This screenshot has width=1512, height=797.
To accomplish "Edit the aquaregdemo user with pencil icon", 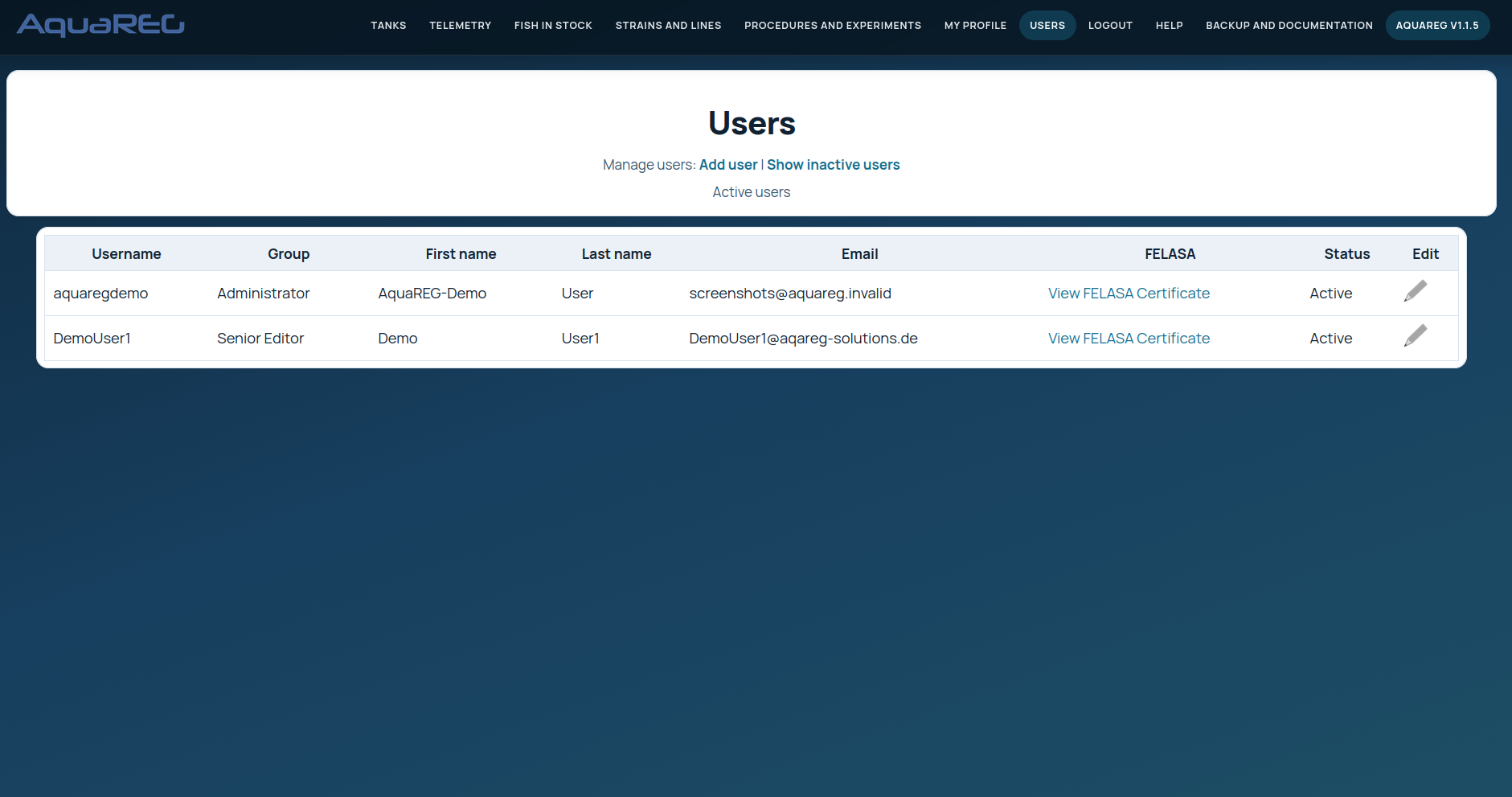I will tap(1416, 291).
